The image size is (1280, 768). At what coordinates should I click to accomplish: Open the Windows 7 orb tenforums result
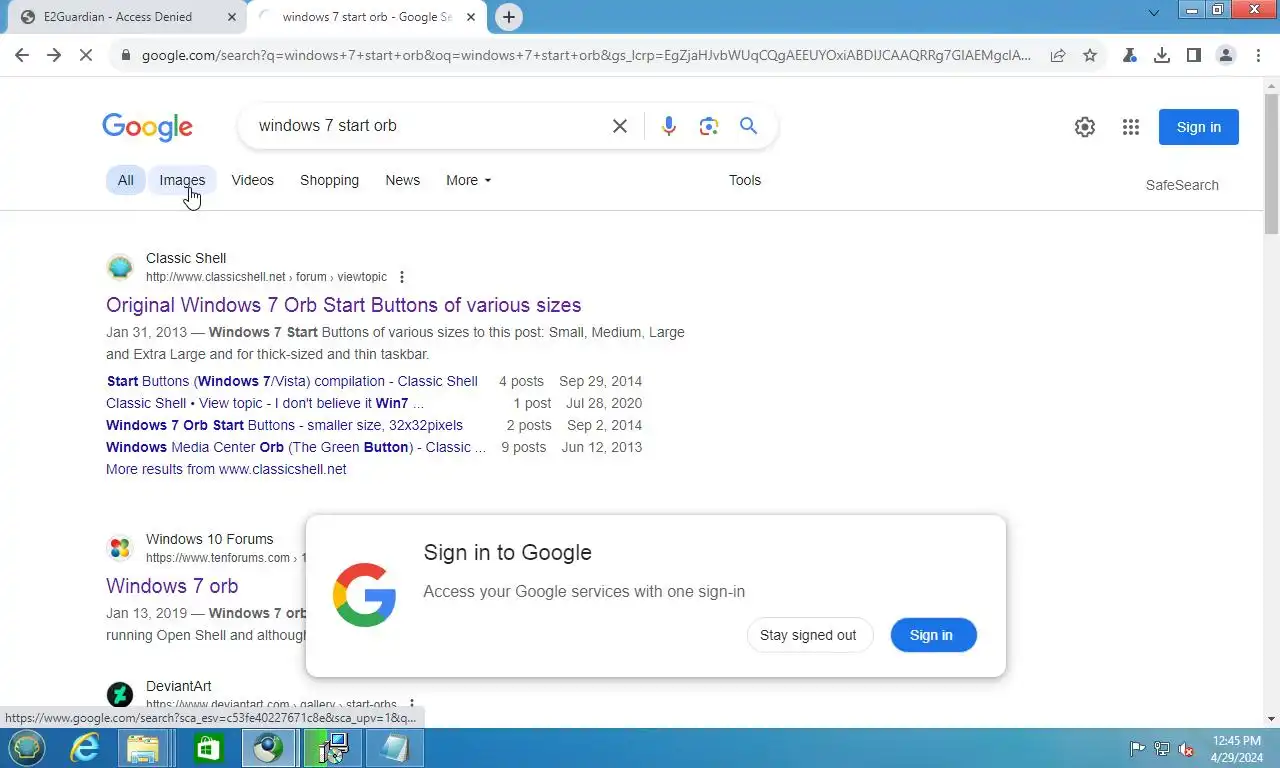click(172, 586)
